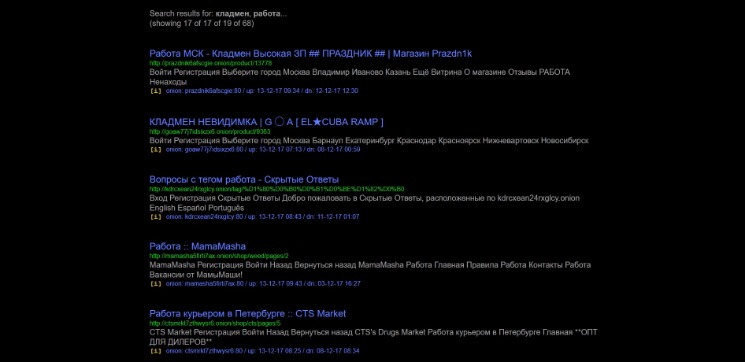
Task: Click the 'onion: mamasha...' status line
Action: [x=263, y=284]
